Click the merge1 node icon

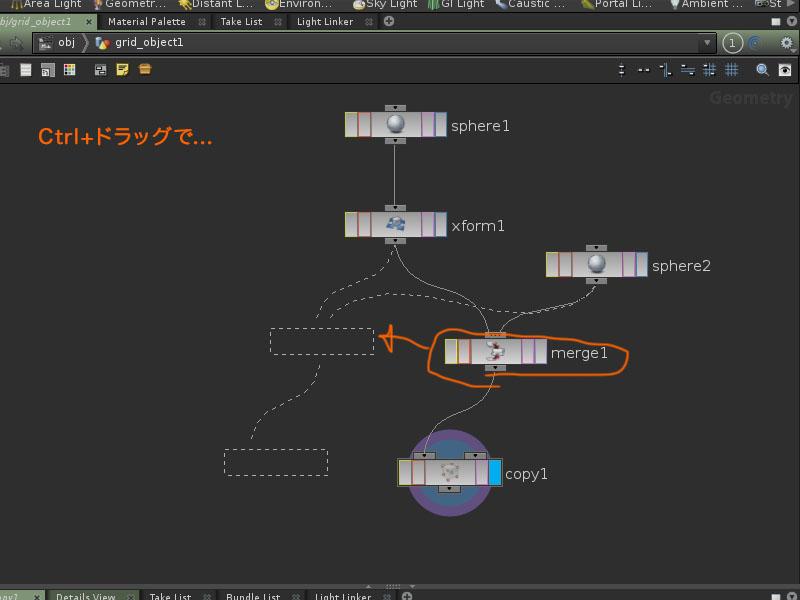tap(495, 352)
